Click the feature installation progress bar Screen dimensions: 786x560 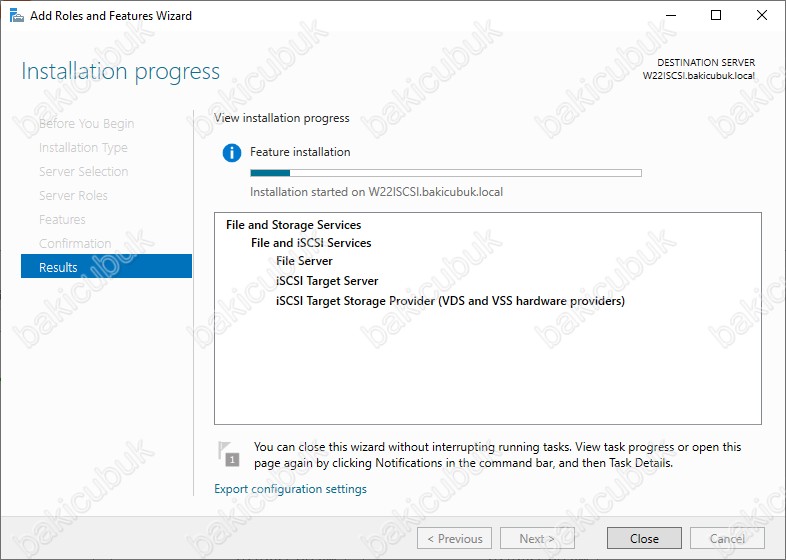(x=446, y=173)
